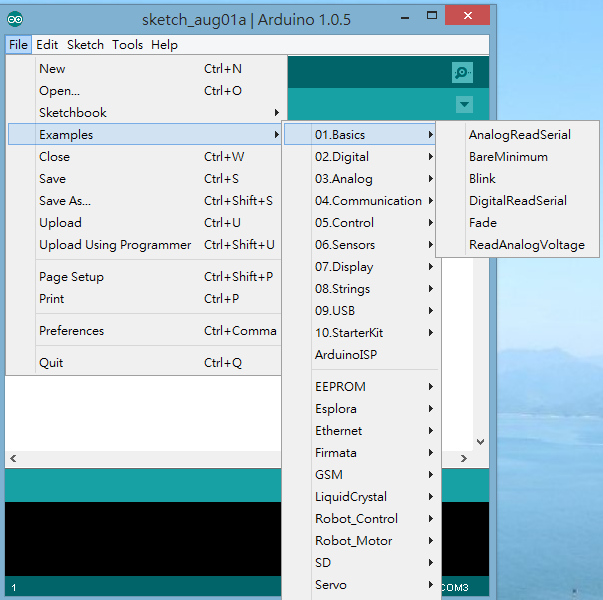Viewport: 603px width, 600px height.
Task: Click horizontal scrollbar left arrow
Action: (x=13, y=458)
